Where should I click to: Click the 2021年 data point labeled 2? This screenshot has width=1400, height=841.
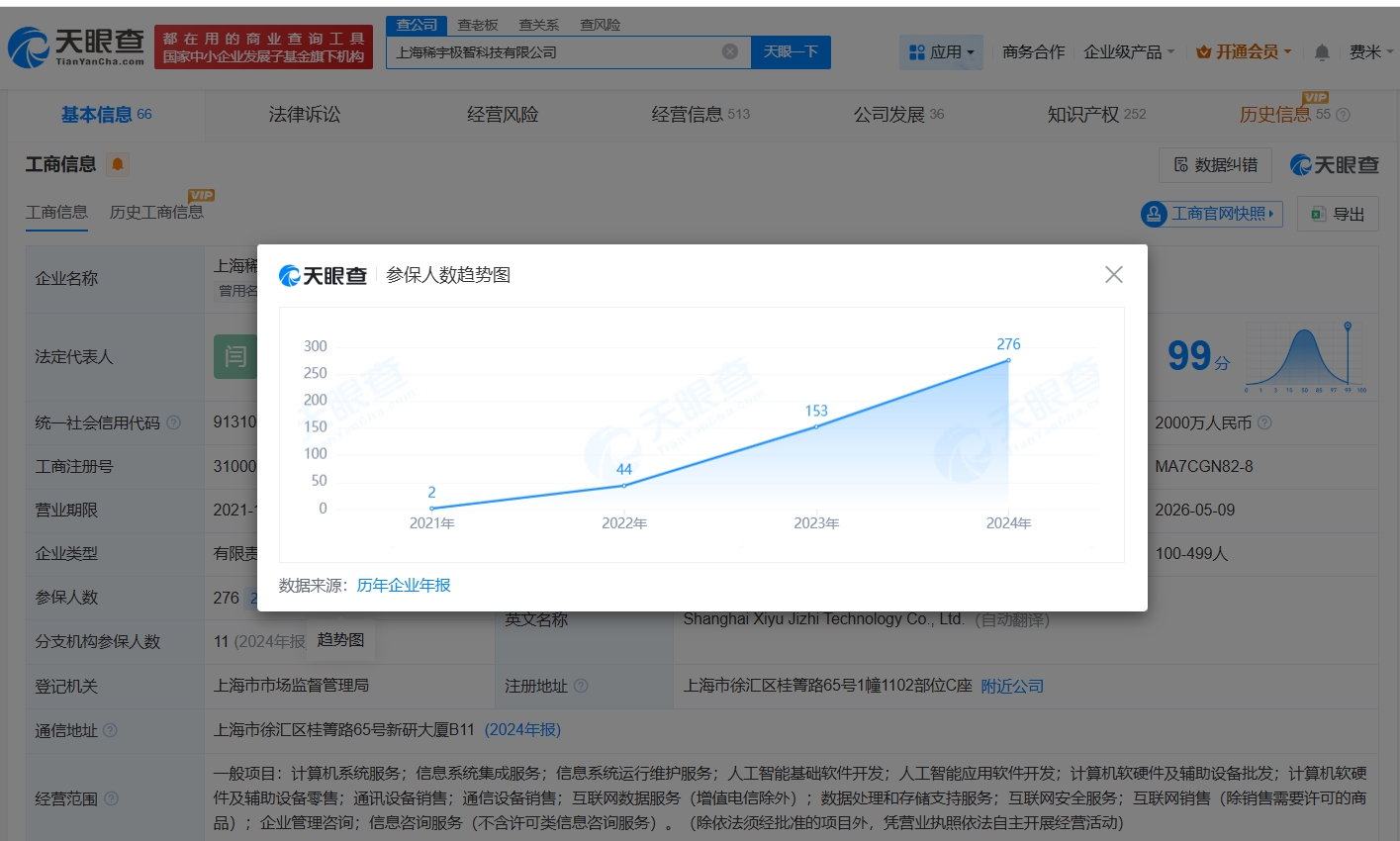(431, 508)
